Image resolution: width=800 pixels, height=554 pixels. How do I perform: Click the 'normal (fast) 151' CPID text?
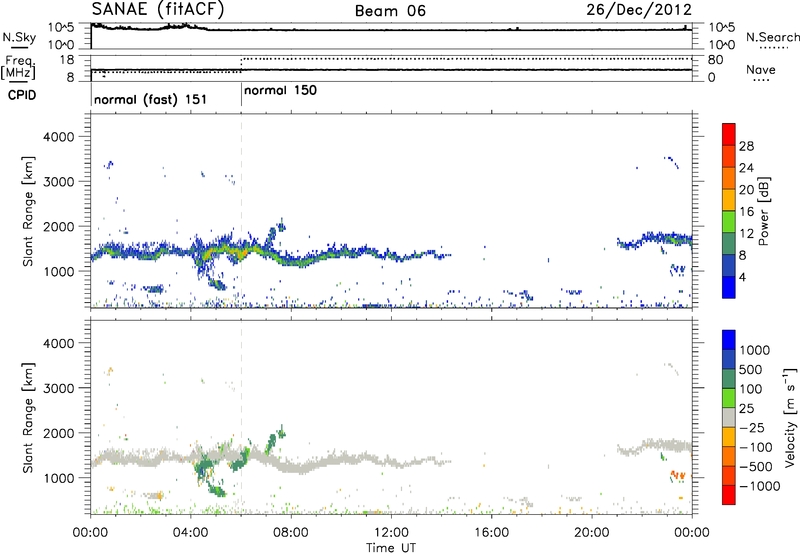pyautogui.click(x=150, y=99)
